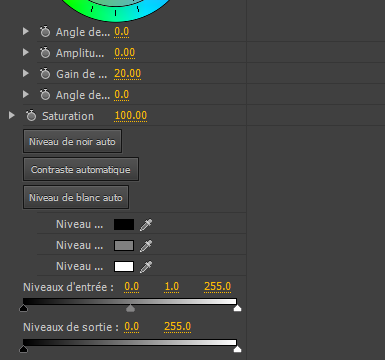Expand the Gain de ... property

26,73
